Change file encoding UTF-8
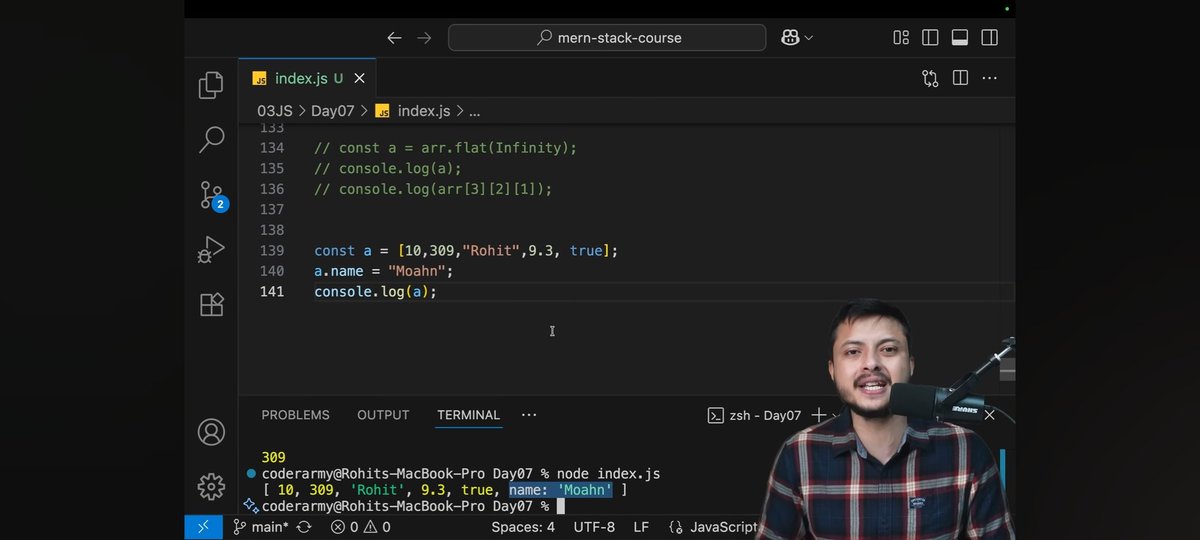This screenshot has width=1200, height=540. 596,527
